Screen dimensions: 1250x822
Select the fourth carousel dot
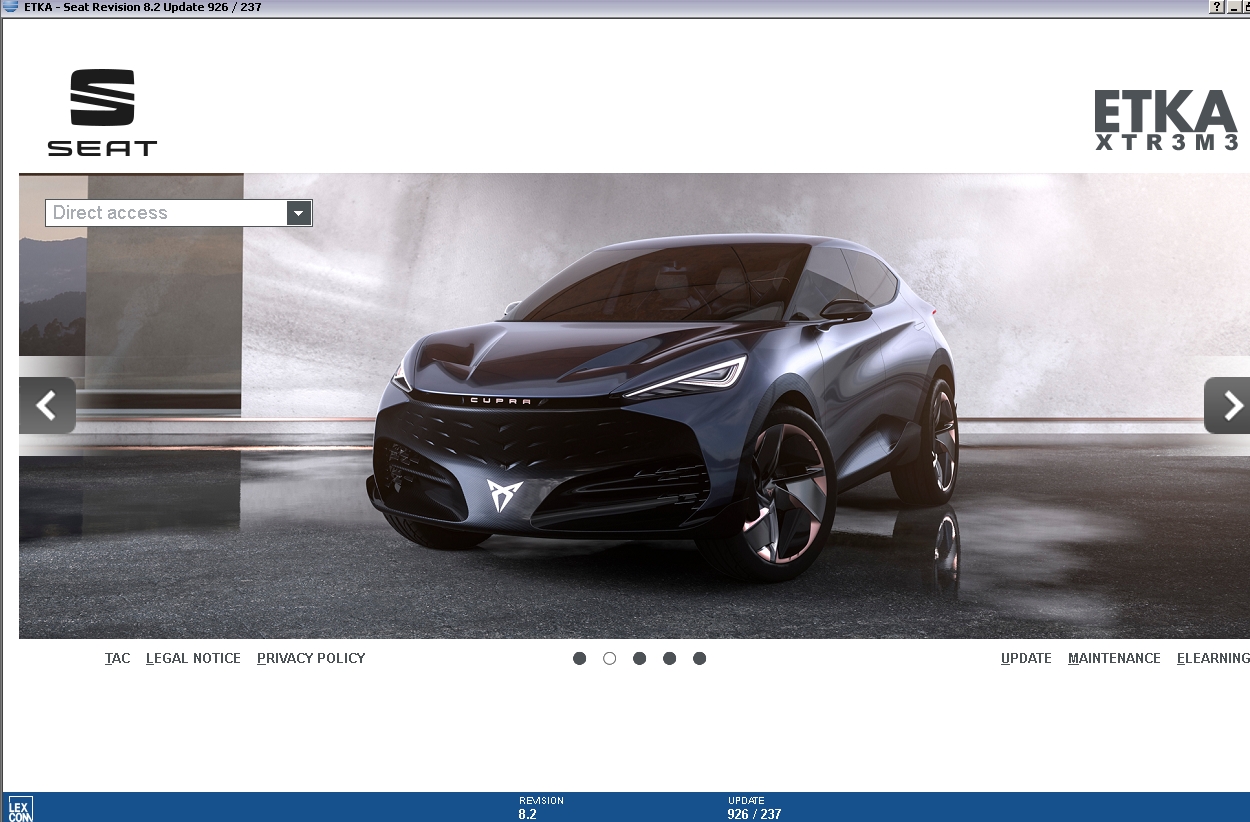[x=669, y=658]
